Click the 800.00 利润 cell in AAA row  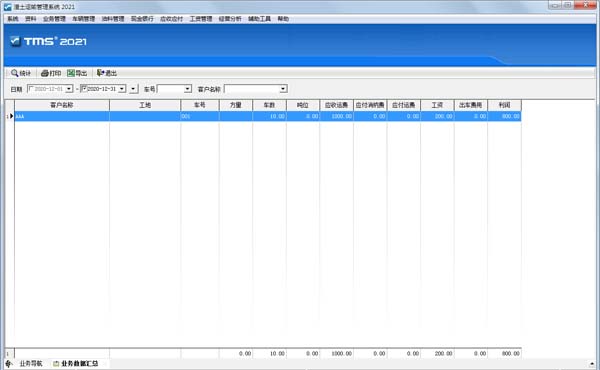pyautogui.click(x=504, y=116)
